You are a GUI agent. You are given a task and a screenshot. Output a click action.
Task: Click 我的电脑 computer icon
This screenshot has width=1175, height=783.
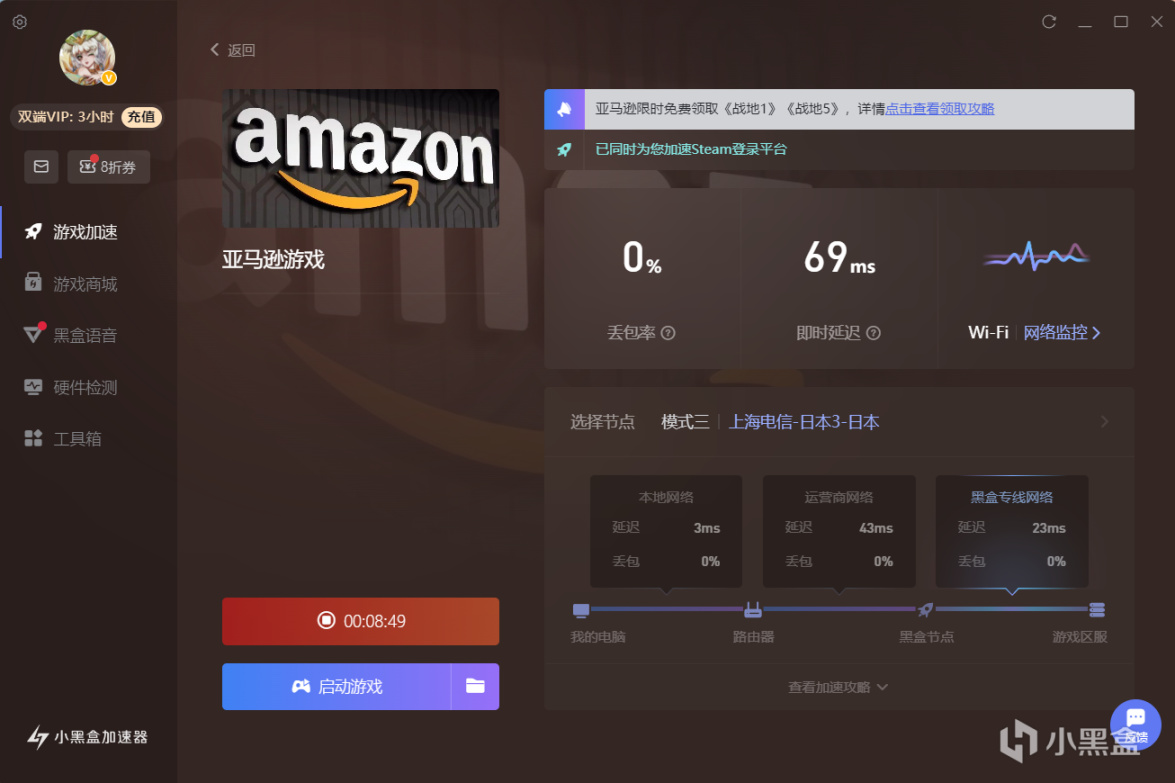581,610
